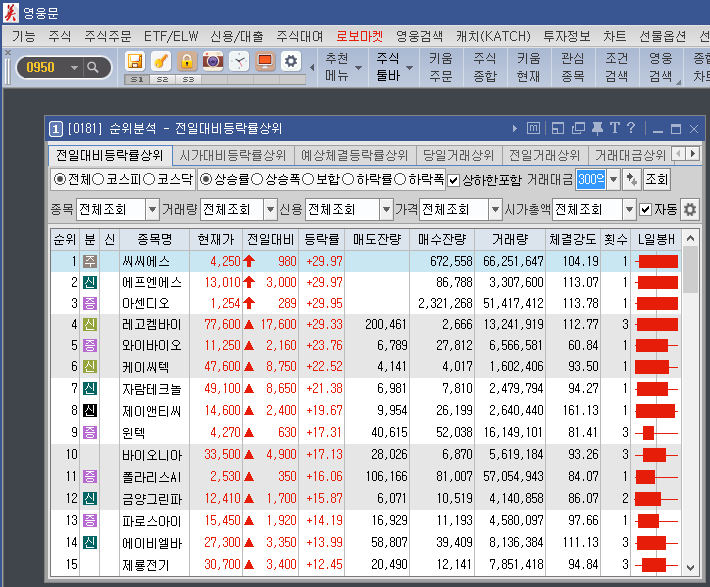Click the T font icon in title bar
This screenshot has width=710, height=587.
coord(614,128)
